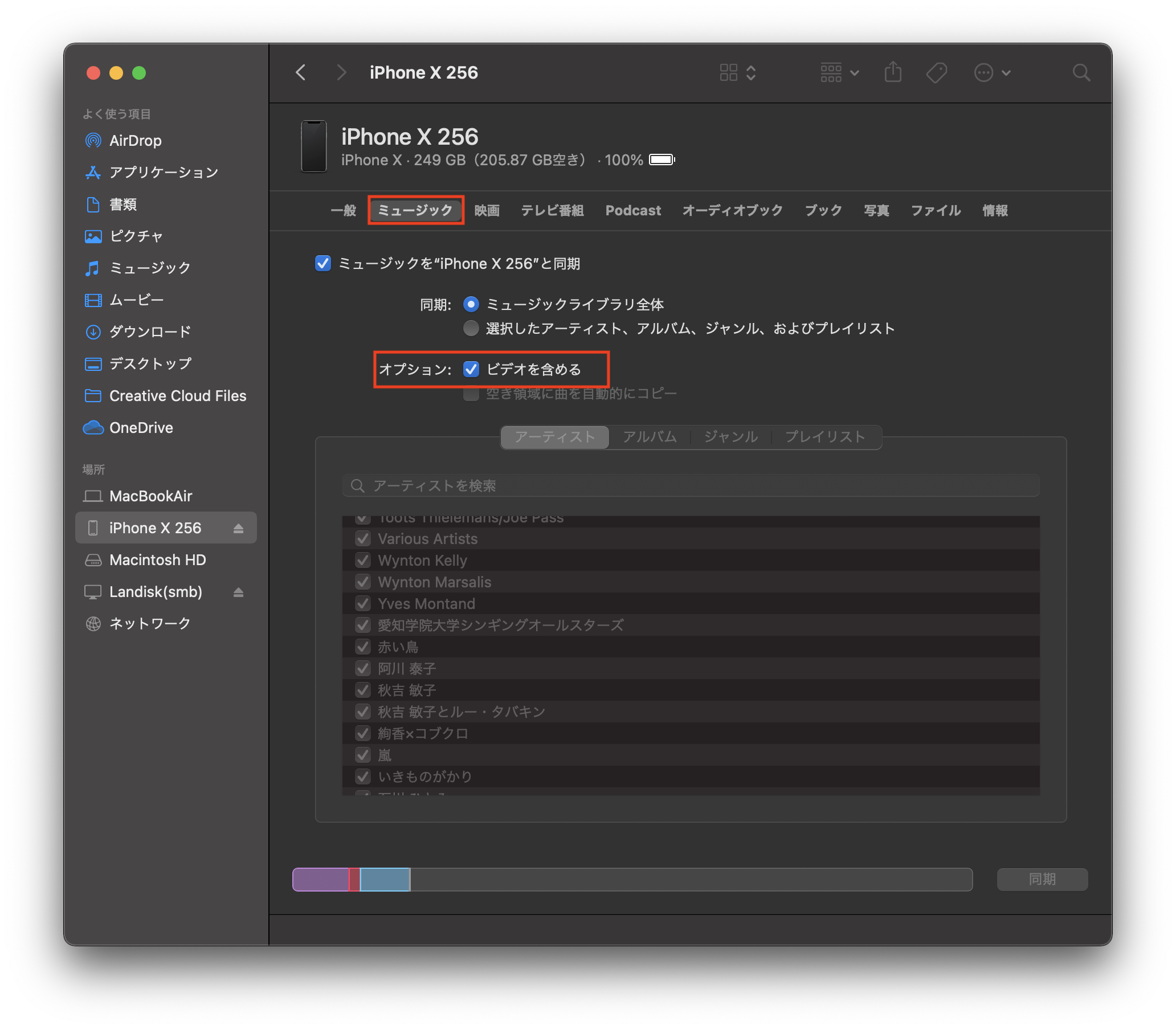The width and height of the screenshot is (1176, 1030).
Task: Click the purple storage bar segment
Action: pyautogui.click(x=320, y=880)
